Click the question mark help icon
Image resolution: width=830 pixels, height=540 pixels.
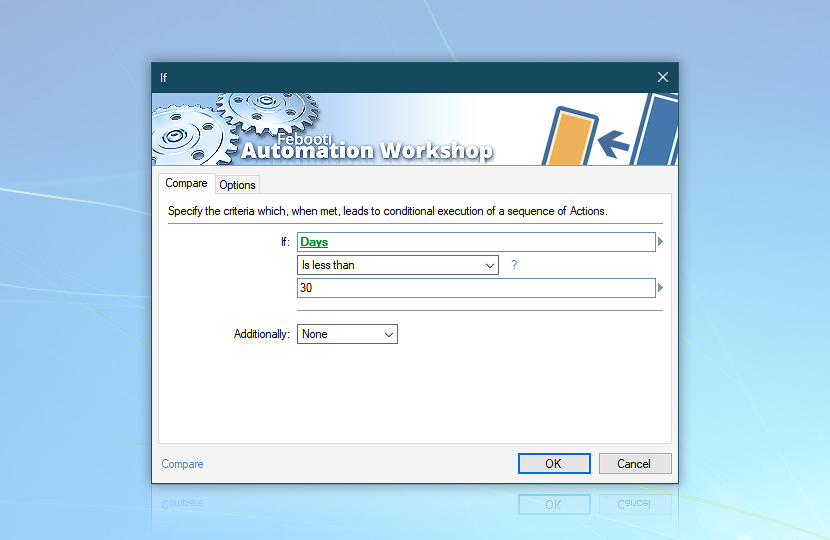point(514,265)
